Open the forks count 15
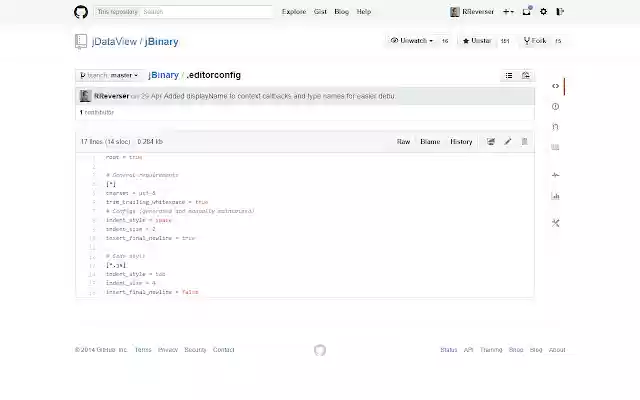The image size is (640, 400). [558, 41]
